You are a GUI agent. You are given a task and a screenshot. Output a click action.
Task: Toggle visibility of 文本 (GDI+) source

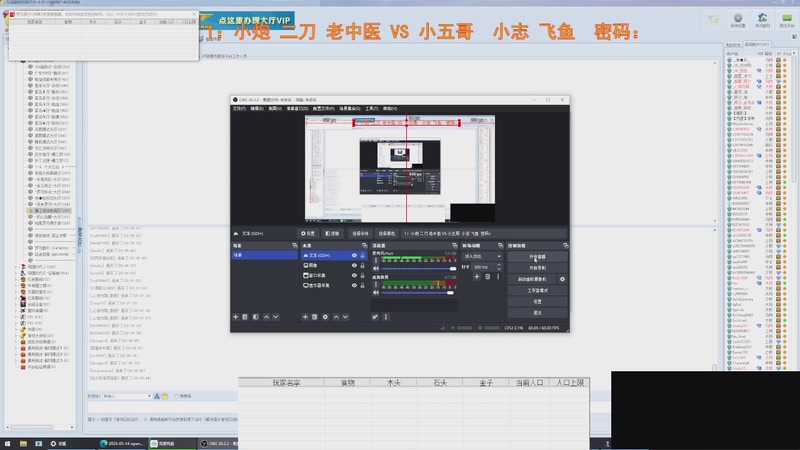354,255
